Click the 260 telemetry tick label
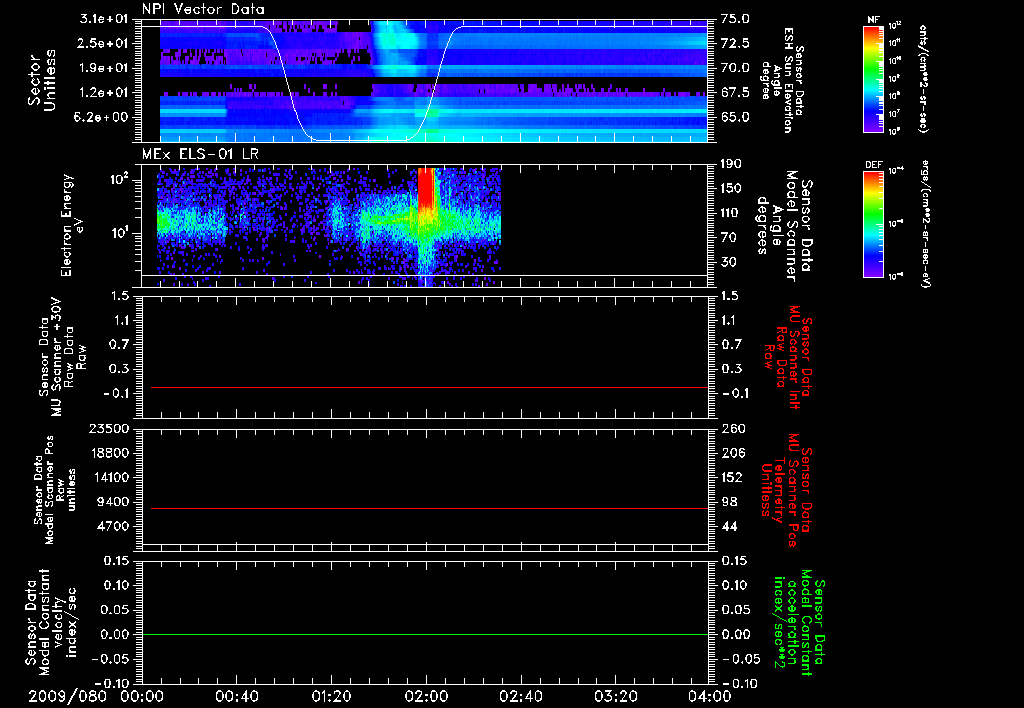This screenshot has height=708, width=1024. [x=732, y=428]
